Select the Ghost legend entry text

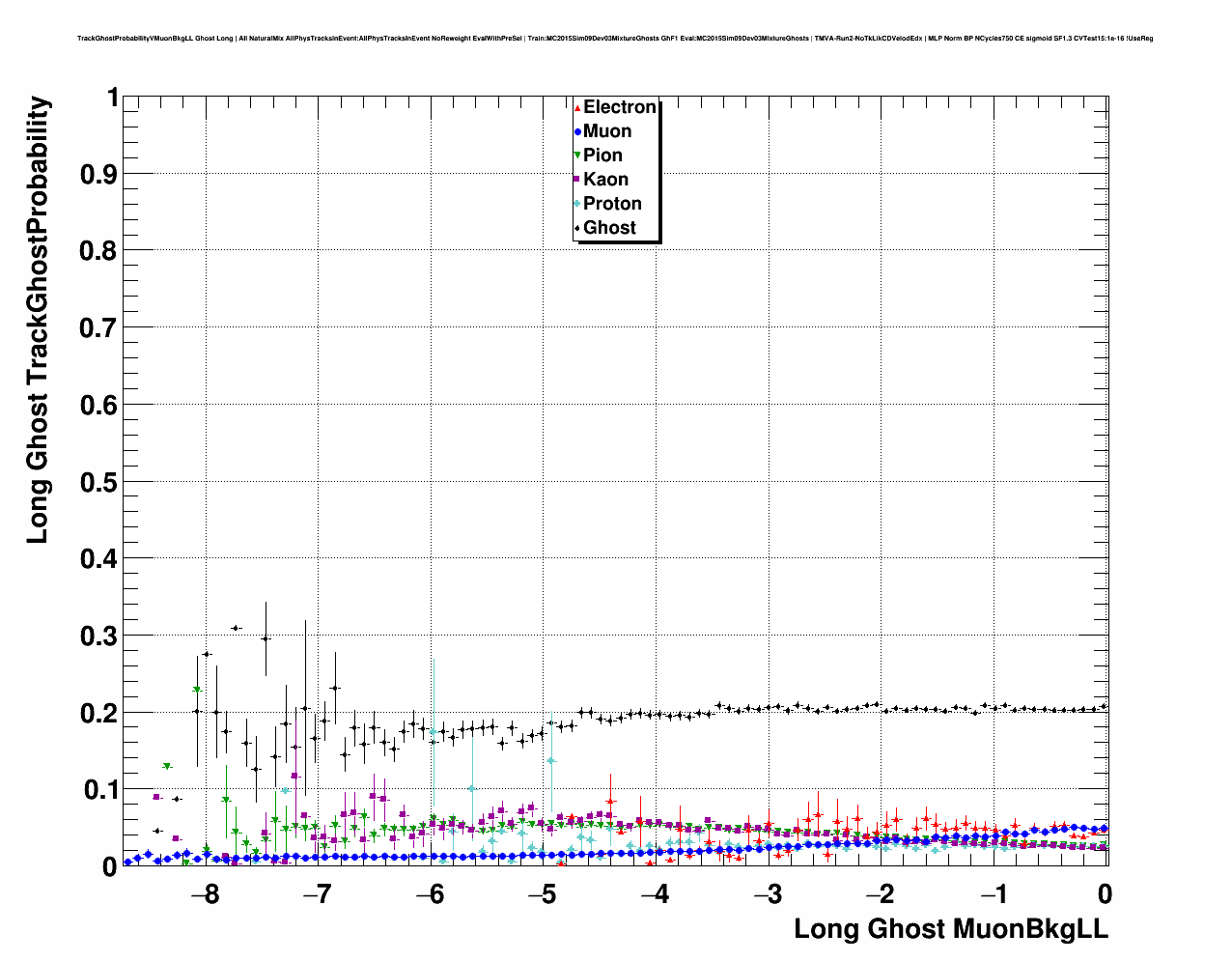[x=609, y=228]
